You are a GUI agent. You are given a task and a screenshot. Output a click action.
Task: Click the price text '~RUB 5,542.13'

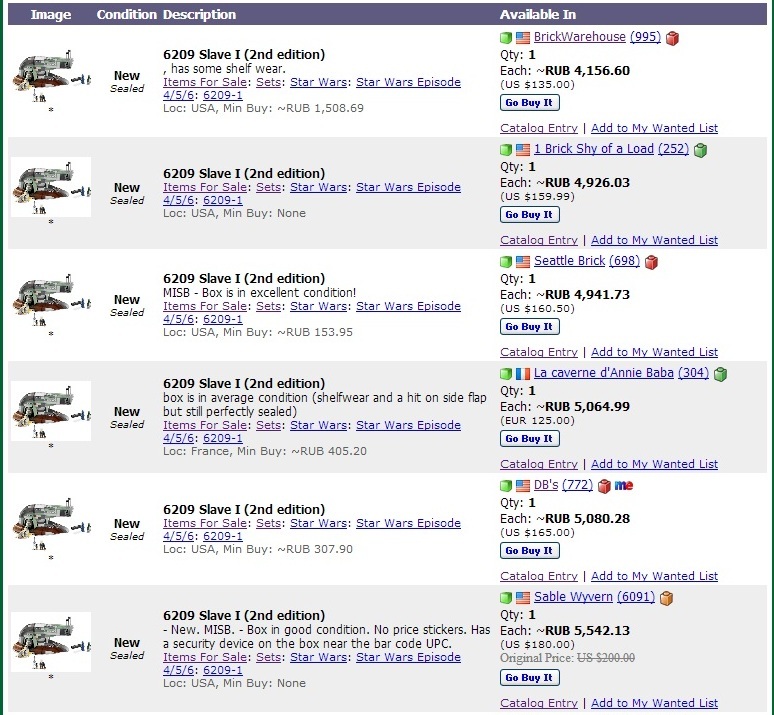point(583,631)
